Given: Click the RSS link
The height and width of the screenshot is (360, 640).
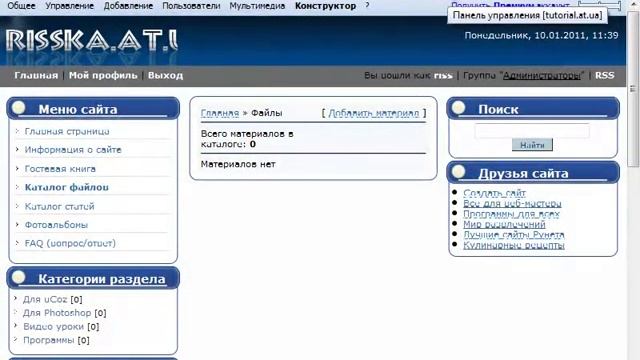Looking at the screenshot, I should pyautogui.click(x=604, y=76).
